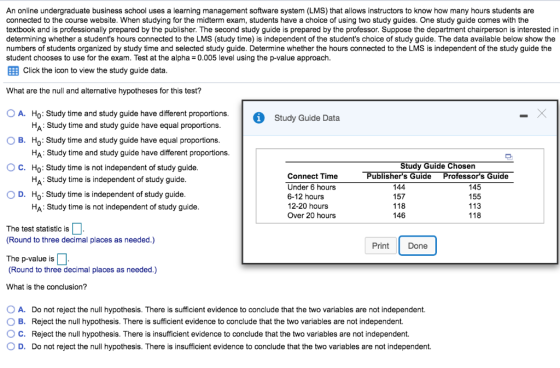560x368 pixels.
Task: Select hypotheses option B equal proportions
Action: coord(11,140)
